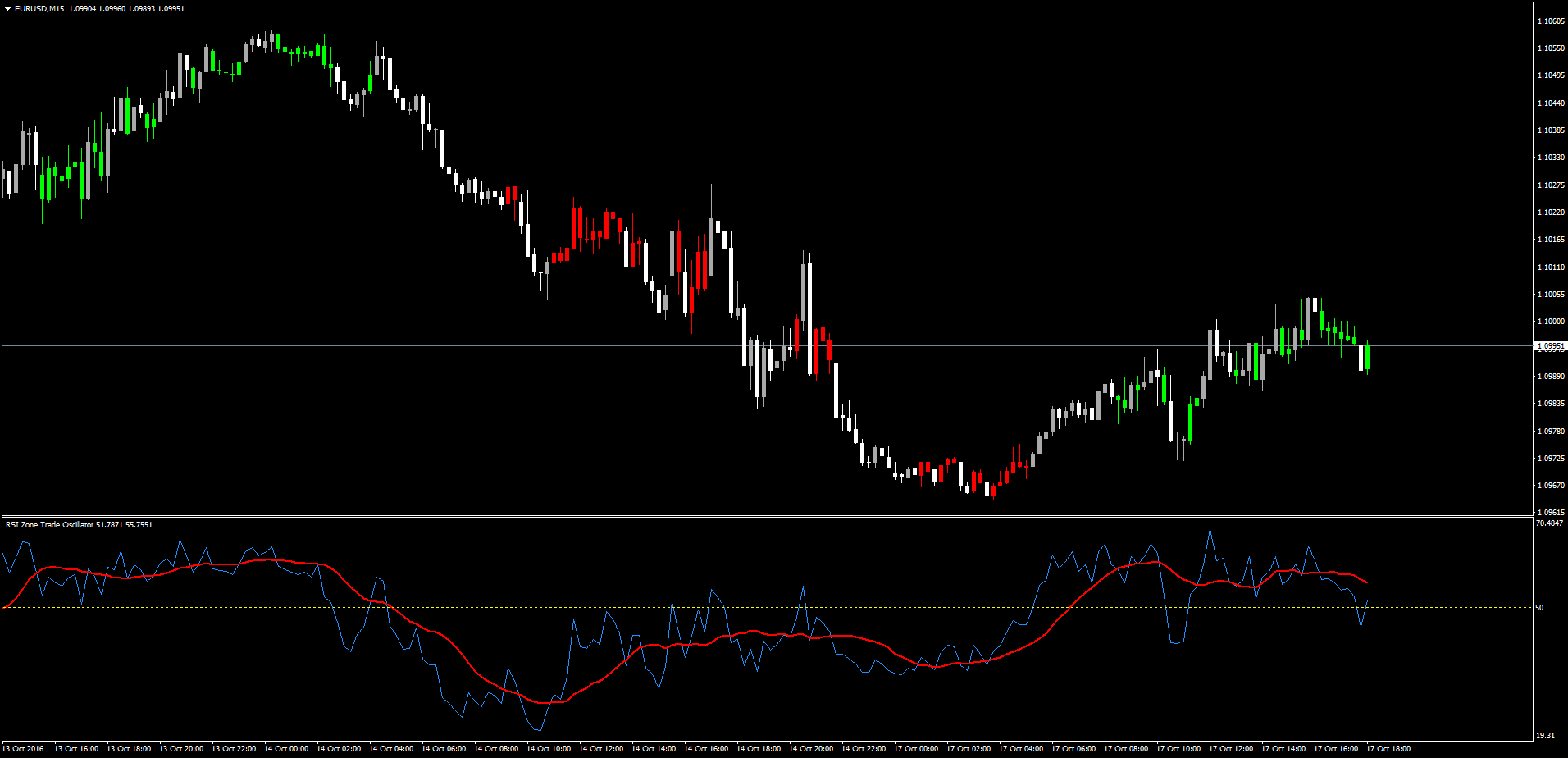The image size is (1568, 758).
Task: Select the 17 Oct 10:00 time label
Action: [x=1178, y=748]
